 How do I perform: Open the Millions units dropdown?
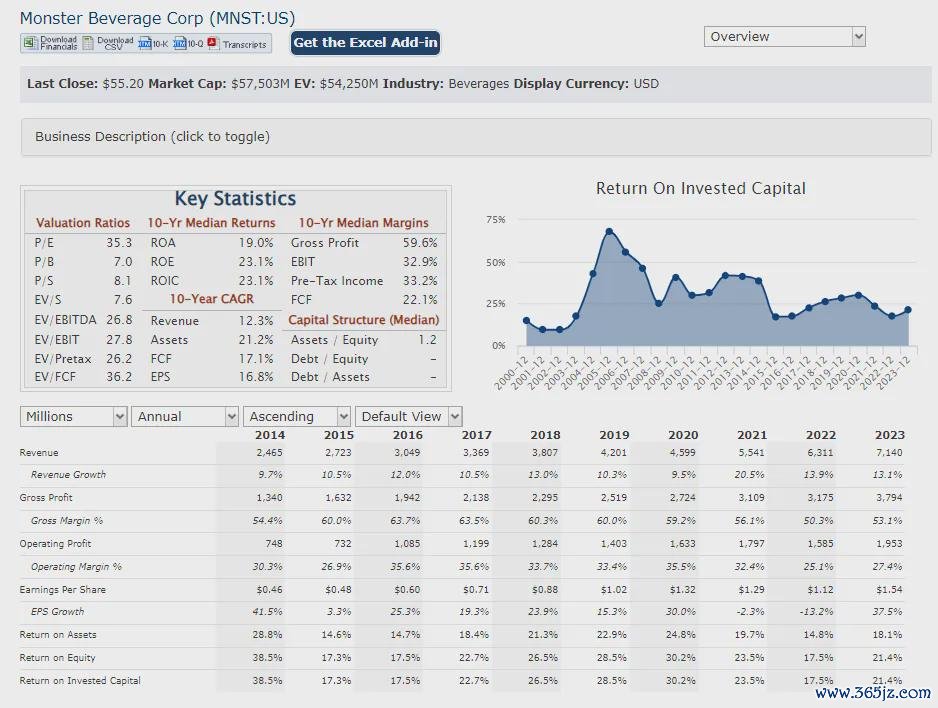pos(74,416)
